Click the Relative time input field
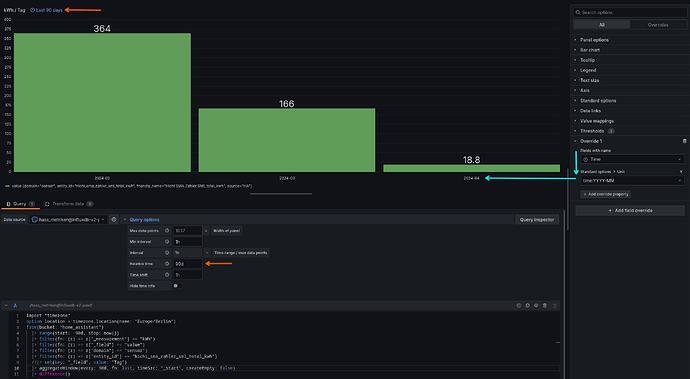 point(187,264)
